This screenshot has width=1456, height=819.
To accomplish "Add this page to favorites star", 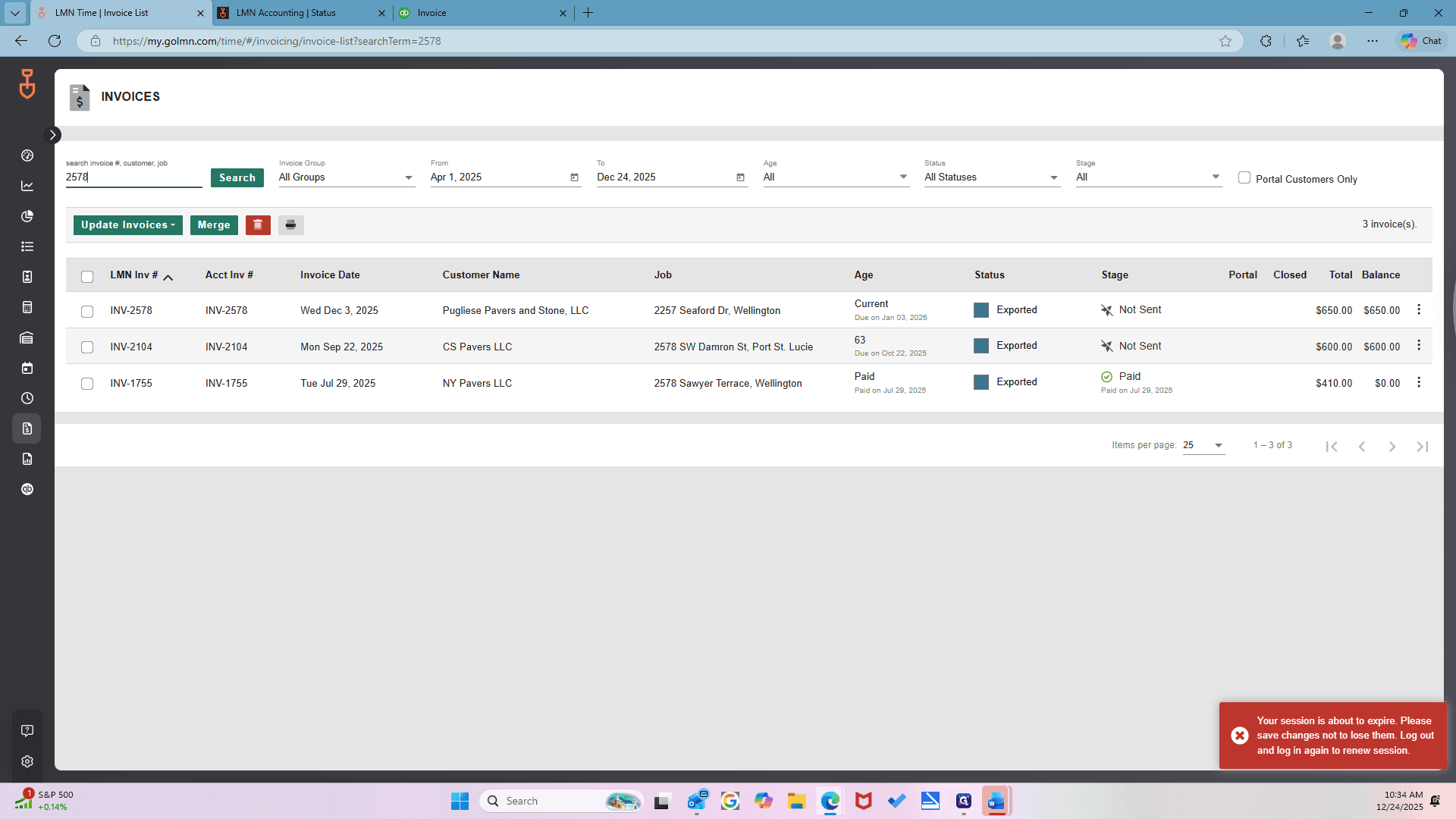I will click(1225, 41).
